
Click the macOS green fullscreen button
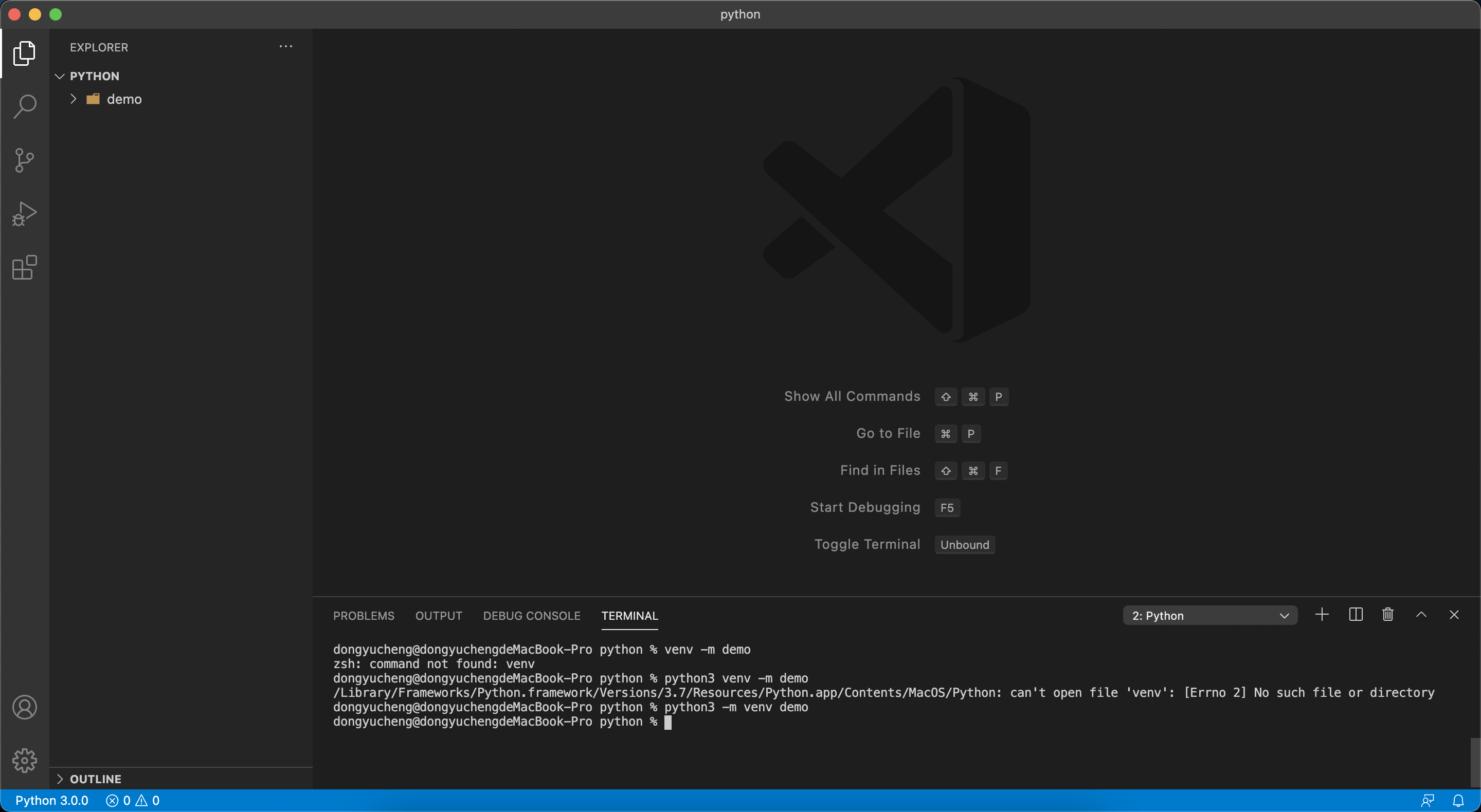click(x=55, y=14)
